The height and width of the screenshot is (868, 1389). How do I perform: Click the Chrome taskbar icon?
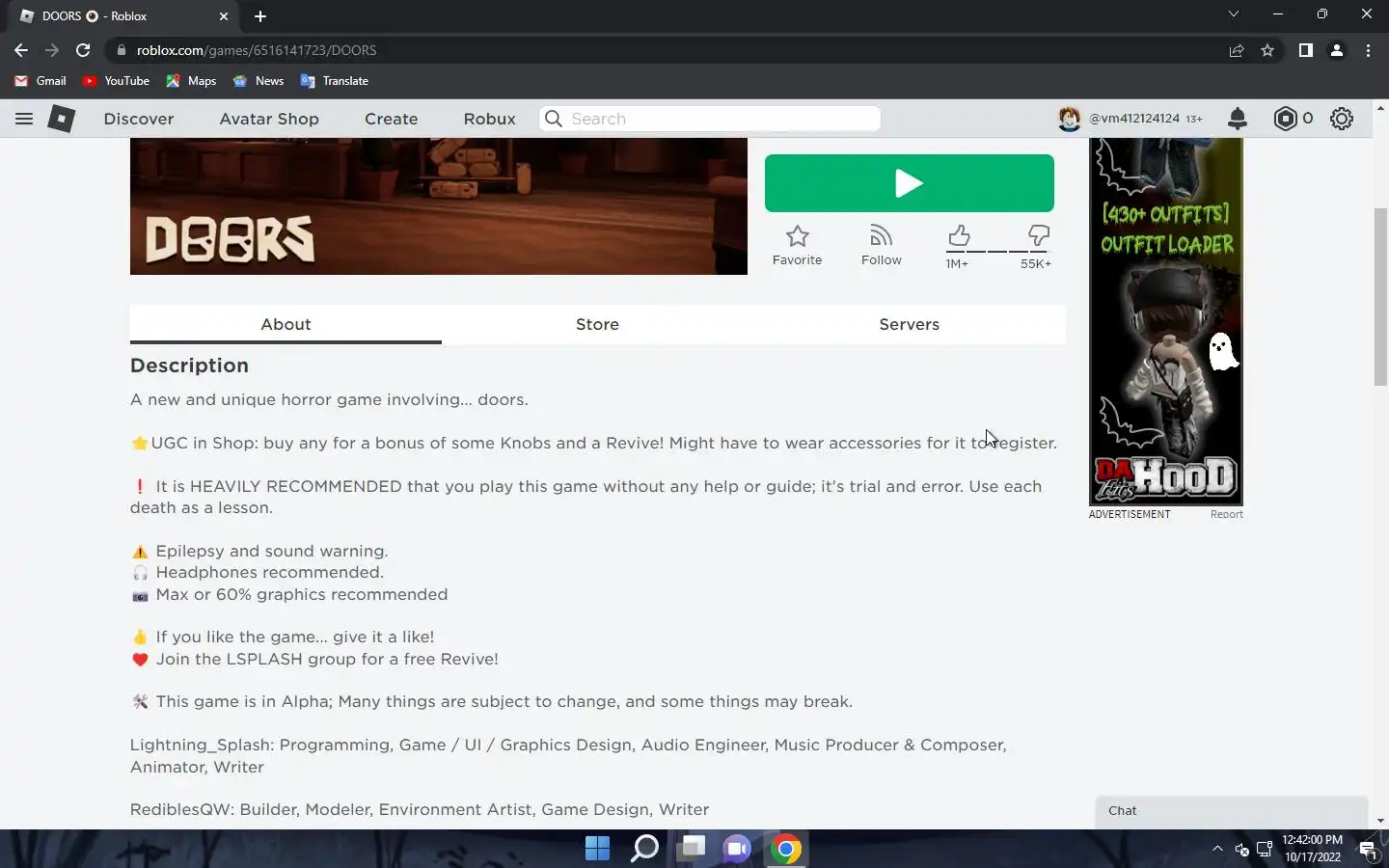(785, 849)
